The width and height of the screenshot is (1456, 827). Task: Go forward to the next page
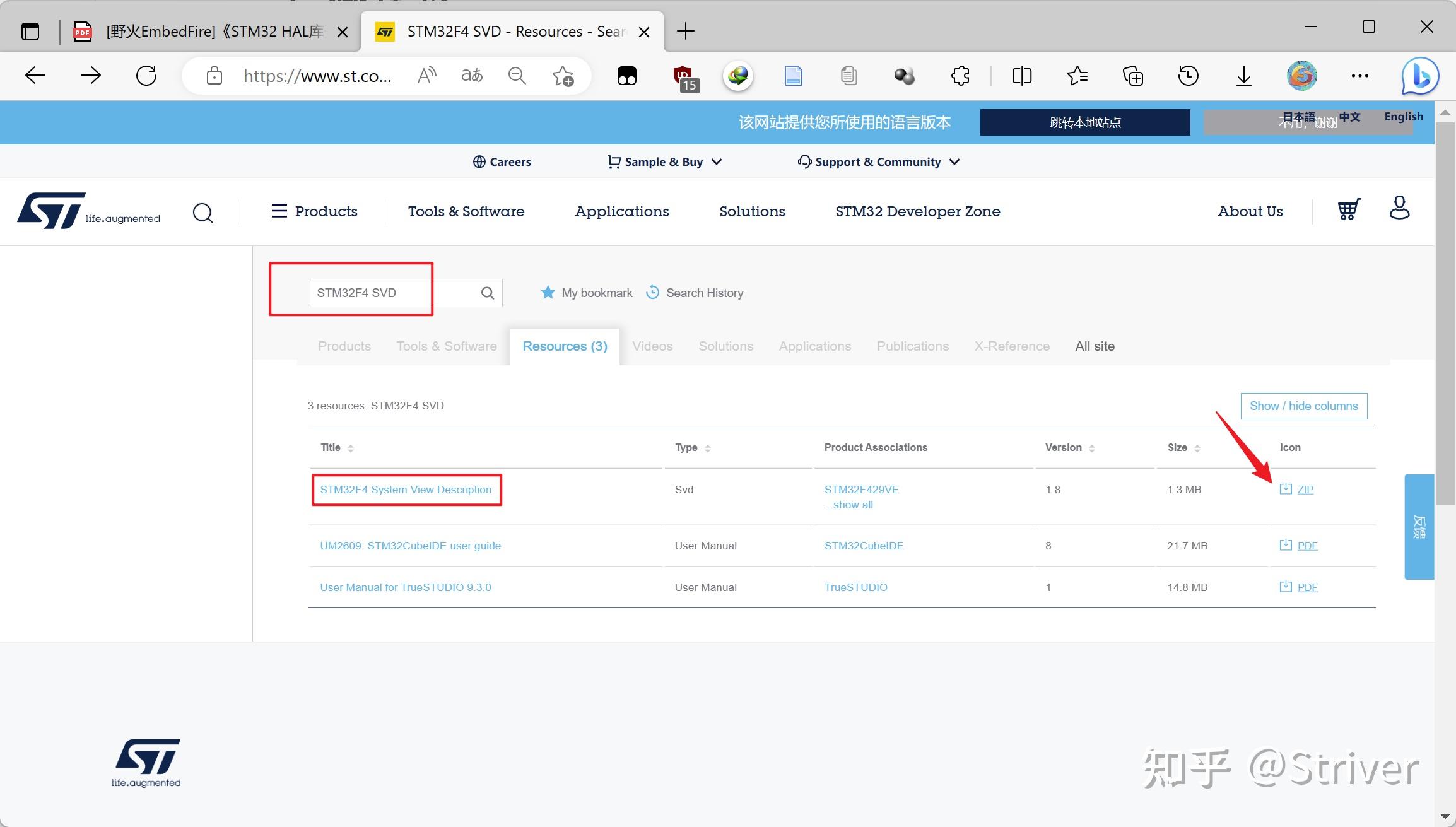[x=91, y=76]
